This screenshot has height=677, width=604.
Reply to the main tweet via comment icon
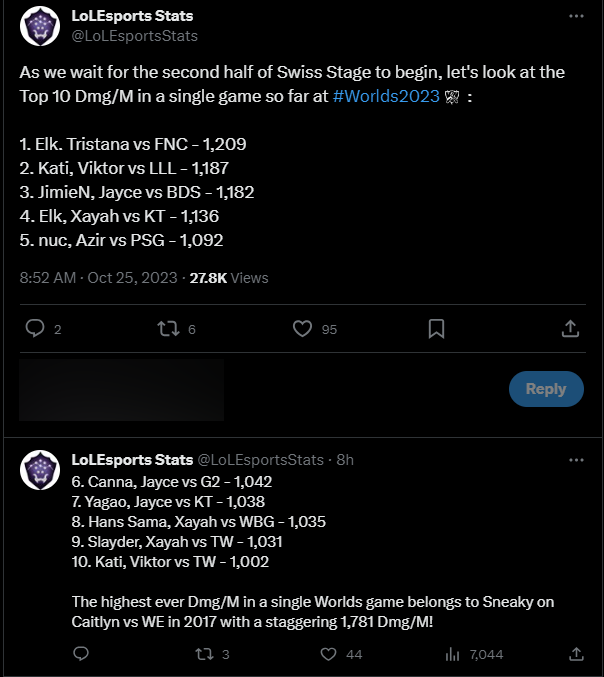coord(35,329)
